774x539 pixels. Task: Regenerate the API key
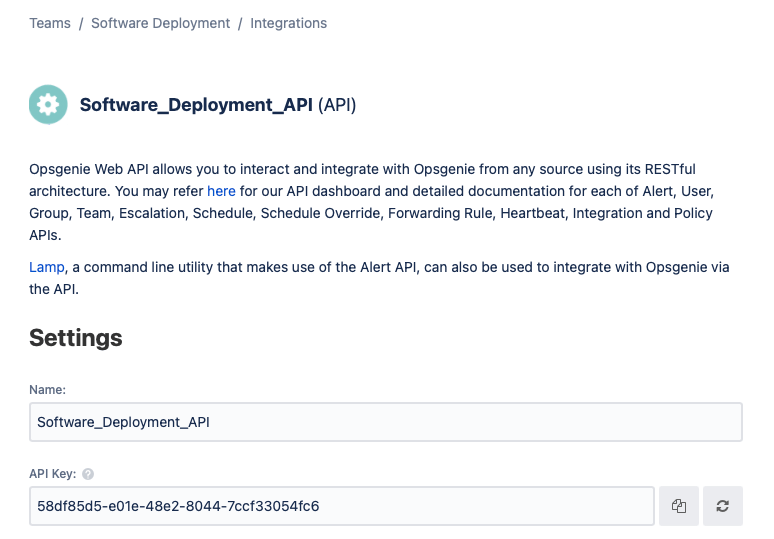pyautogui.click(x=723, y=506)
